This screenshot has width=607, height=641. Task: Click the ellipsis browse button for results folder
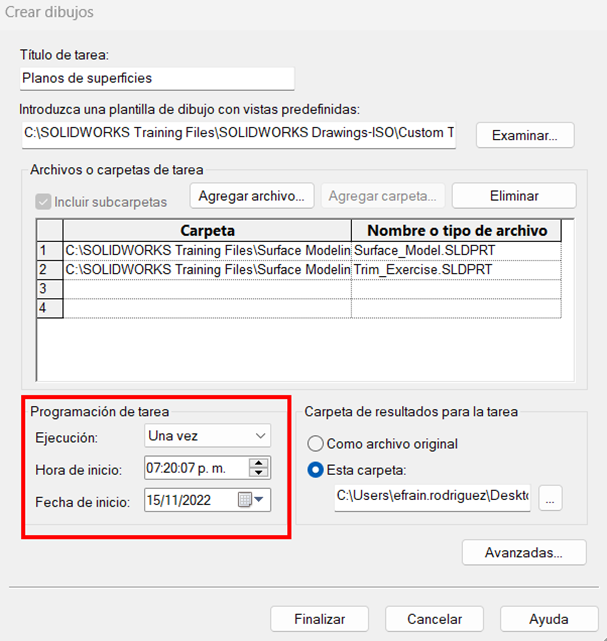(x=550, y=498)
